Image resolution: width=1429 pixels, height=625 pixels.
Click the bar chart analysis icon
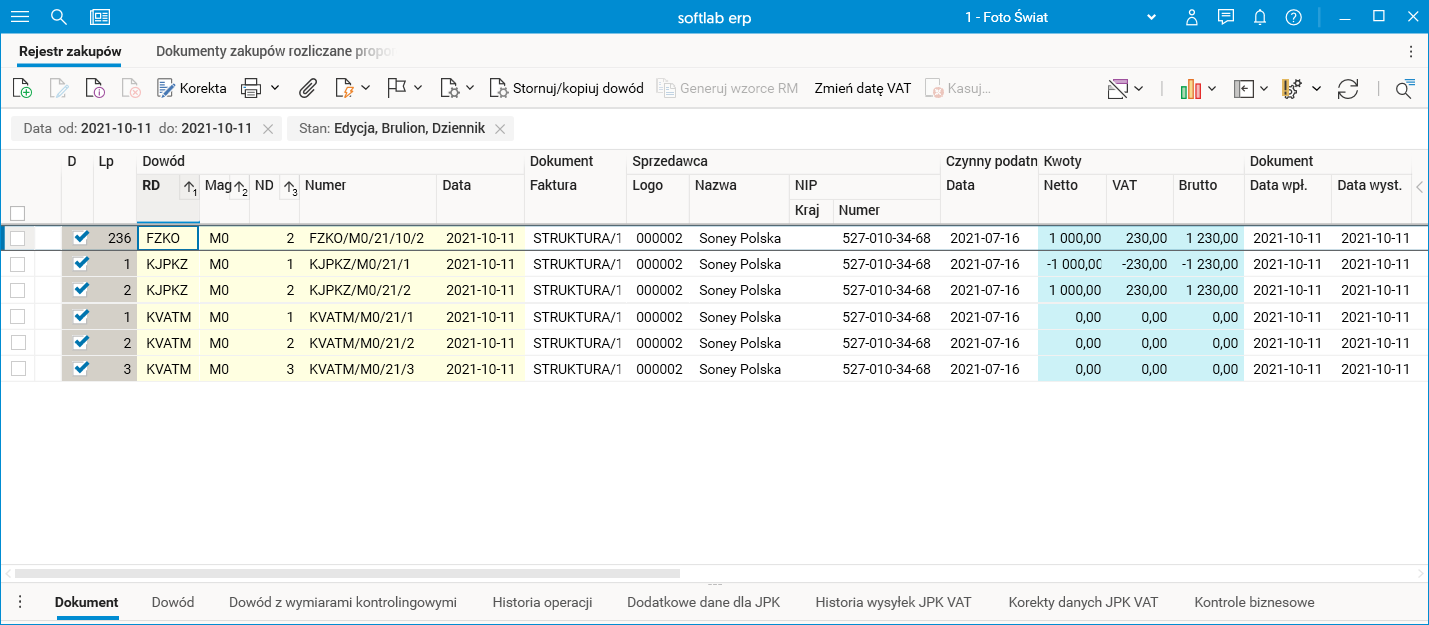pyautogui.click(x=1190, y=88)
